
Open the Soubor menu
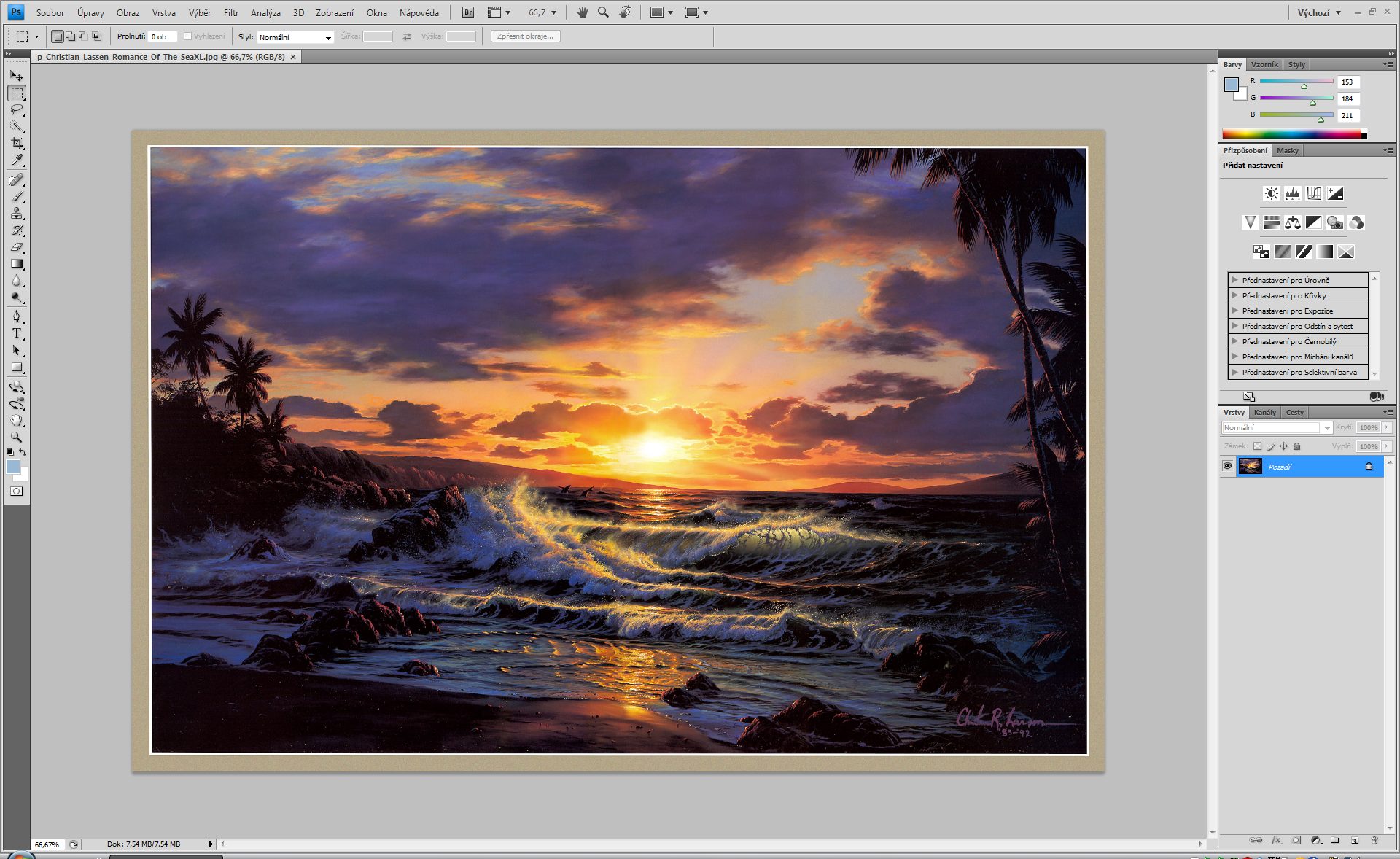[50, 12]
